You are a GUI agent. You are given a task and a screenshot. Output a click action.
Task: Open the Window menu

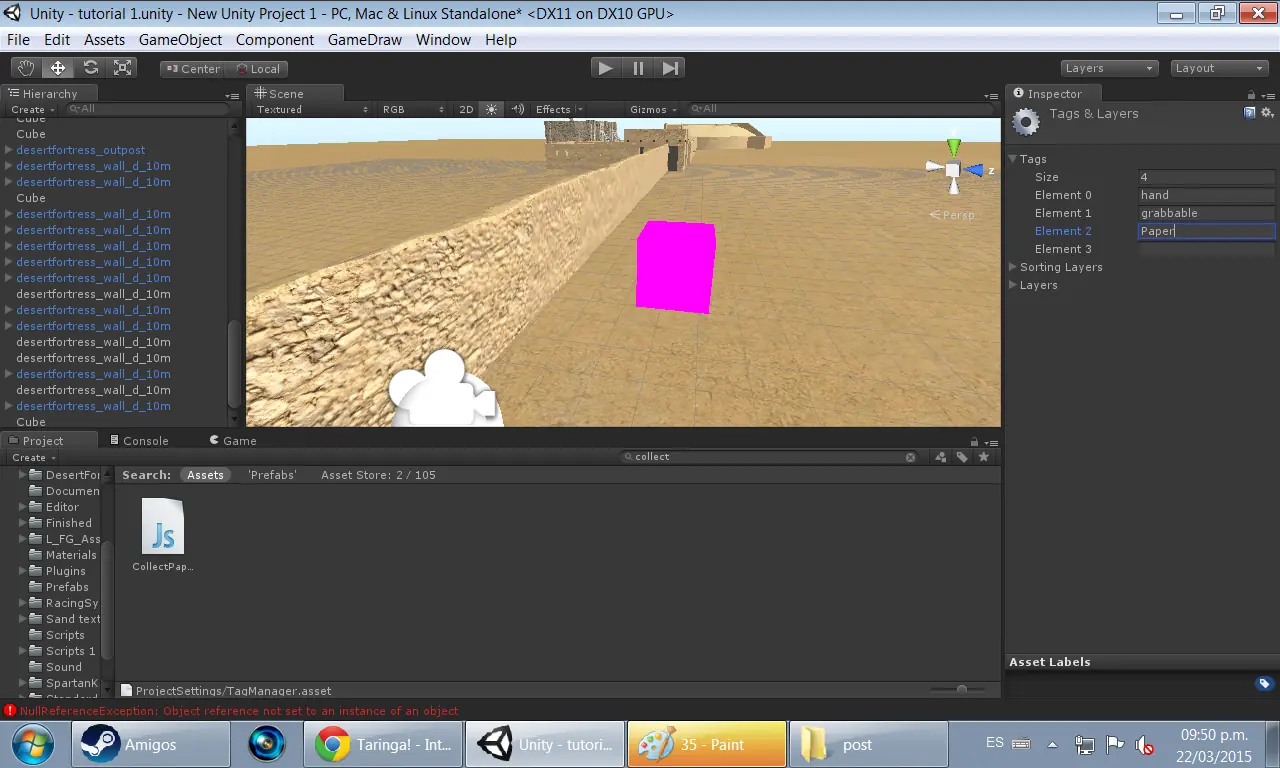click(443, 40)
